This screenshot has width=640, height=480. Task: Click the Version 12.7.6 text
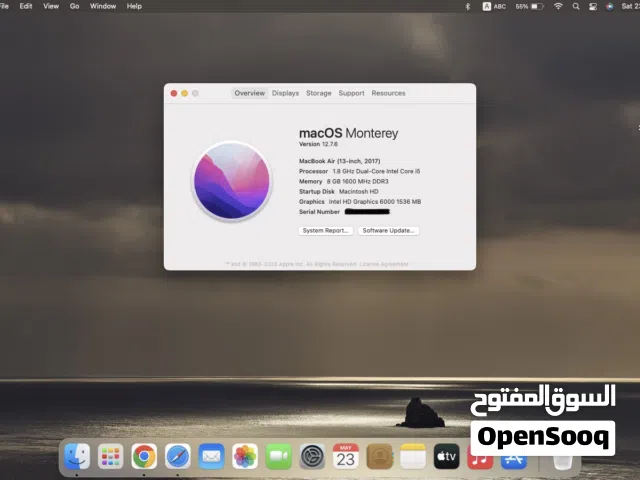pyautogui.click(x=318, y=144)
